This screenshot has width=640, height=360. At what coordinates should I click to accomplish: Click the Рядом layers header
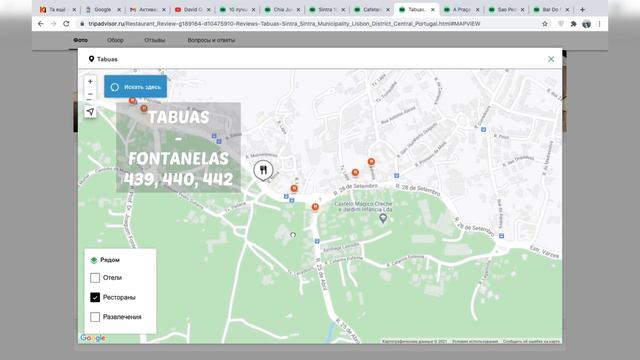[x=105, y=260]
